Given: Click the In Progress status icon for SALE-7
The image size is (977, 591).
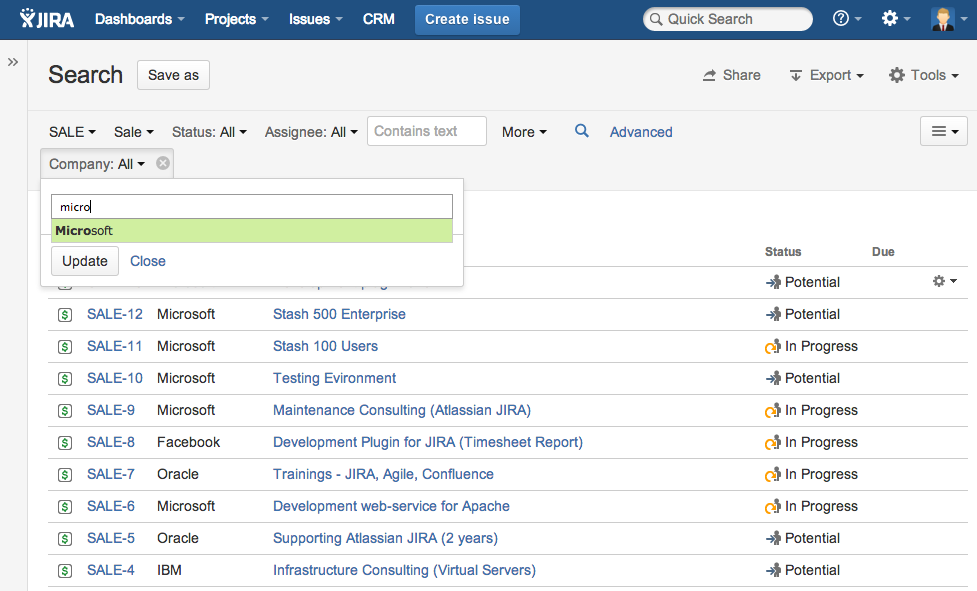Looking at the screenshot, I should point(773,475).
